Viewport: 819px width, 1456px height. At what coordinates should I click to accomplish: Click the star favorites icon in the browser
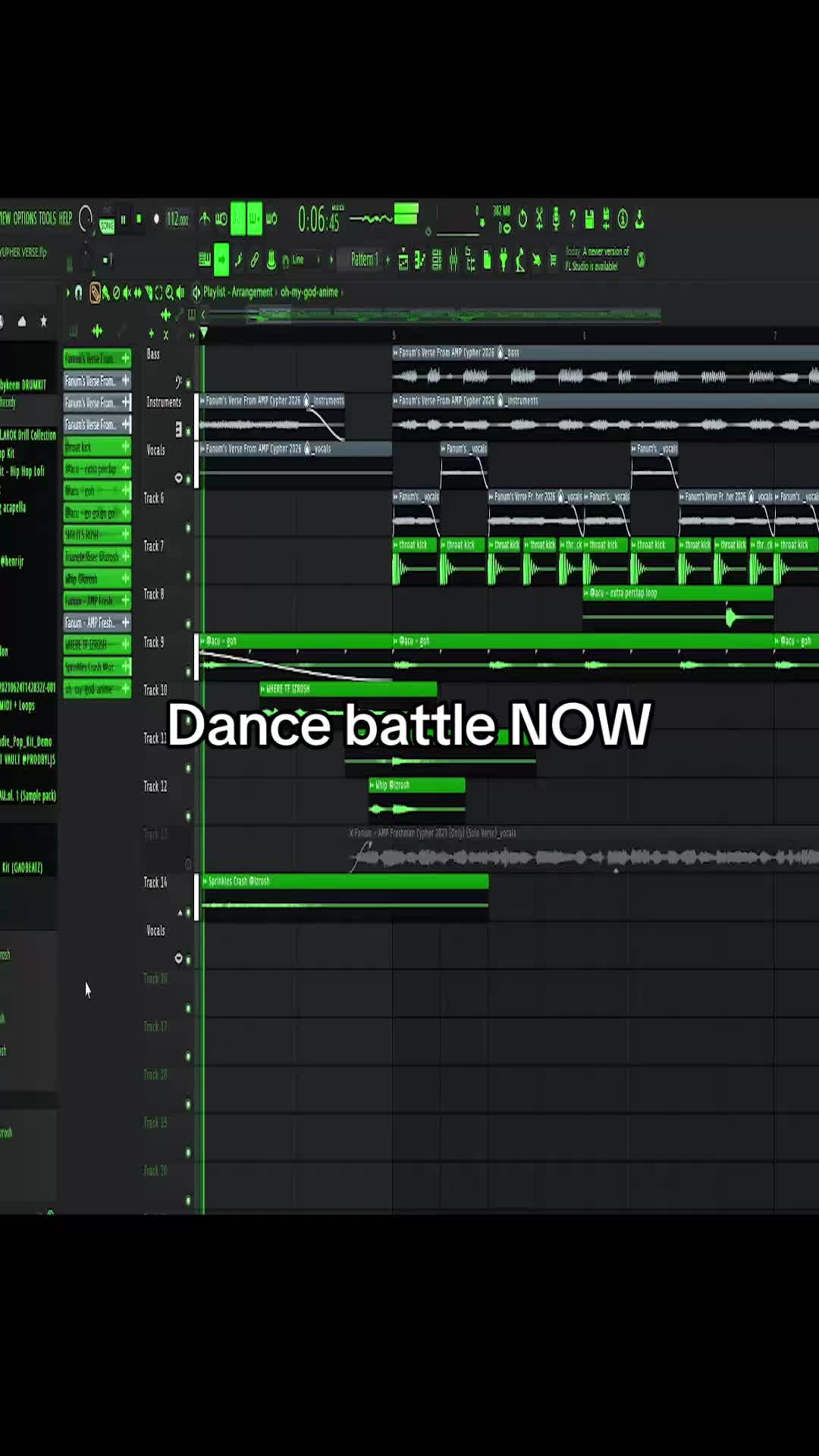[x=43, y=322]
